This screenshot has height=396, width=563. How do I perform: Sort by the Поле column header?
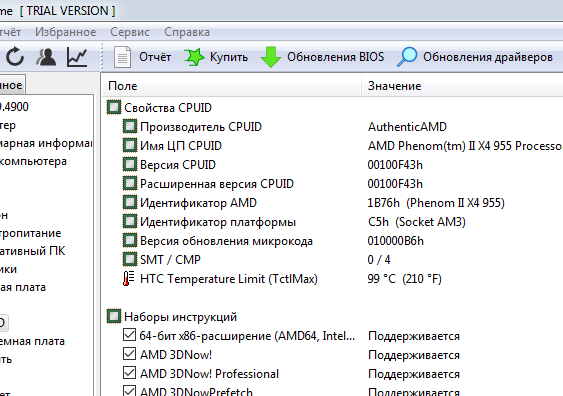[x=232, y=86]
